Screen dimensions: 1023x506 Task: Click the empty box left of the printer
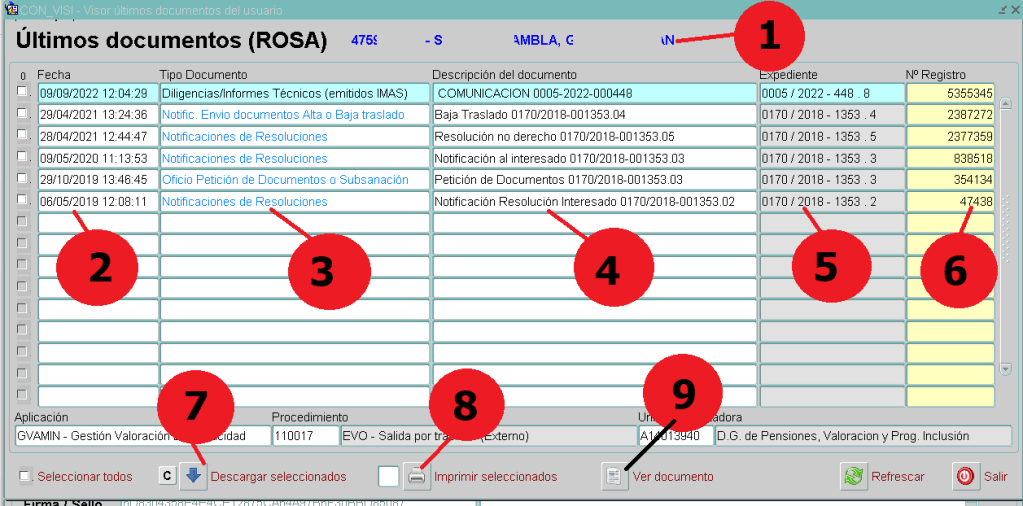pos(389,477)
